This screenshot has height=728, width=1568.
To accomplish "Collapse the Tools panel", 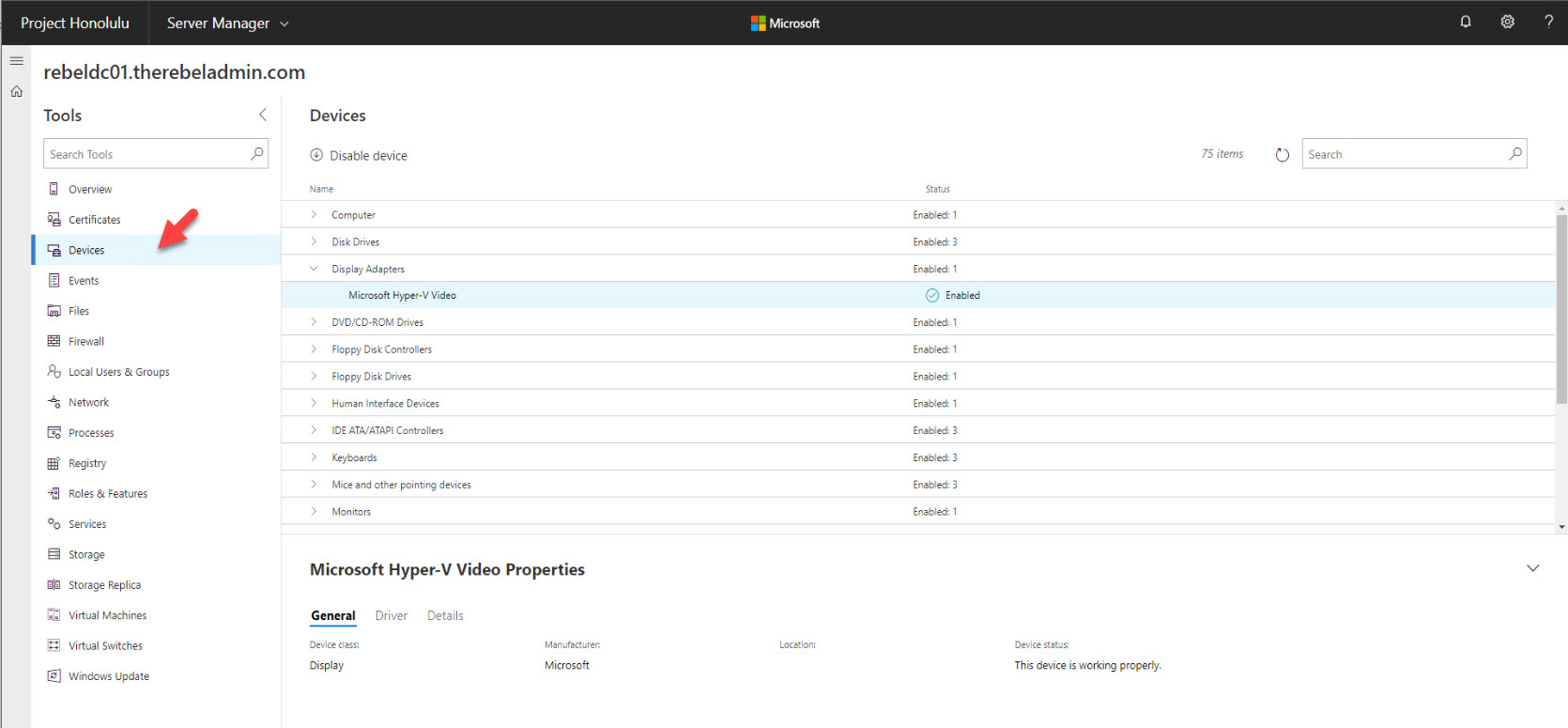I will [263, 115].
